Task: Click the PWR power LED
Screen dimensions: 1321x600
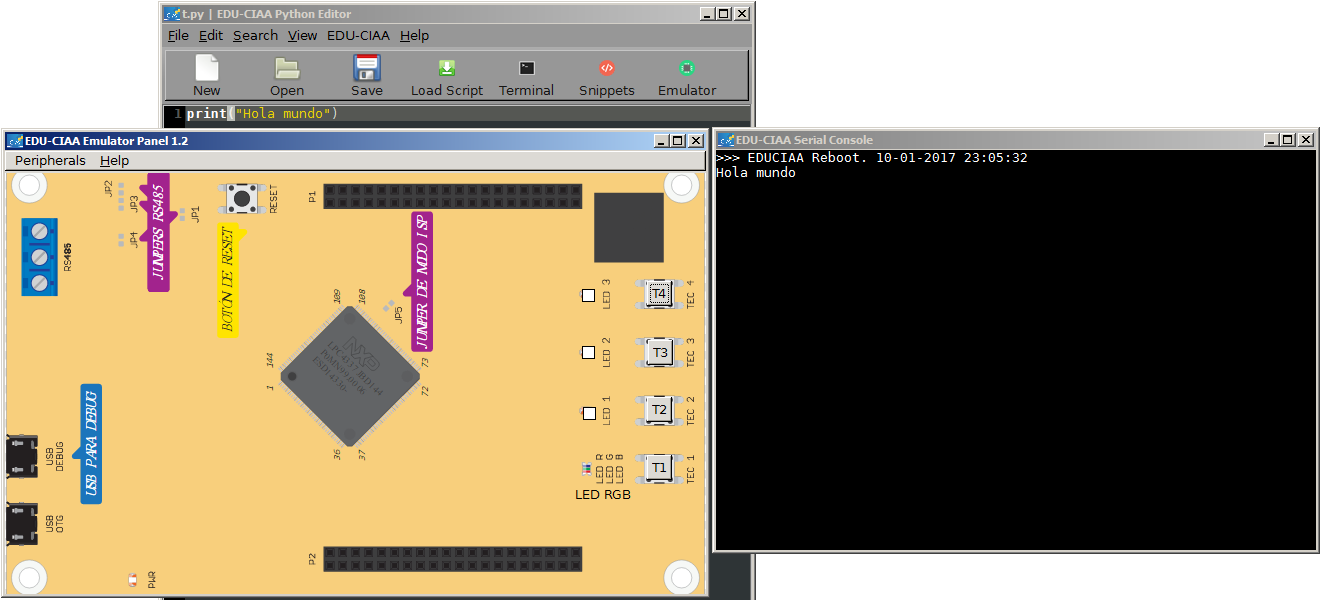Action: (133, 580)
